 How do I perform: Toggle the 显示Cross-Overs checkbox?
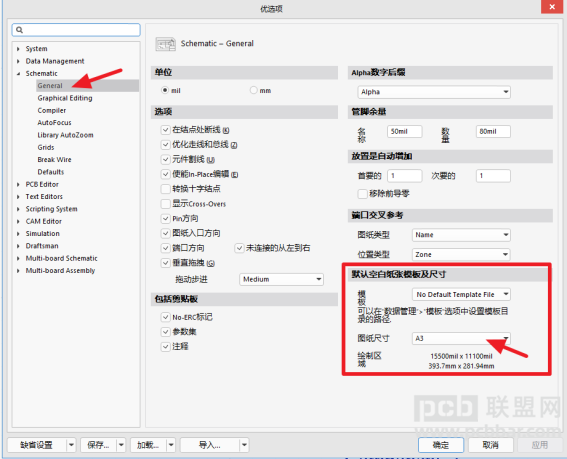point(165,204)
